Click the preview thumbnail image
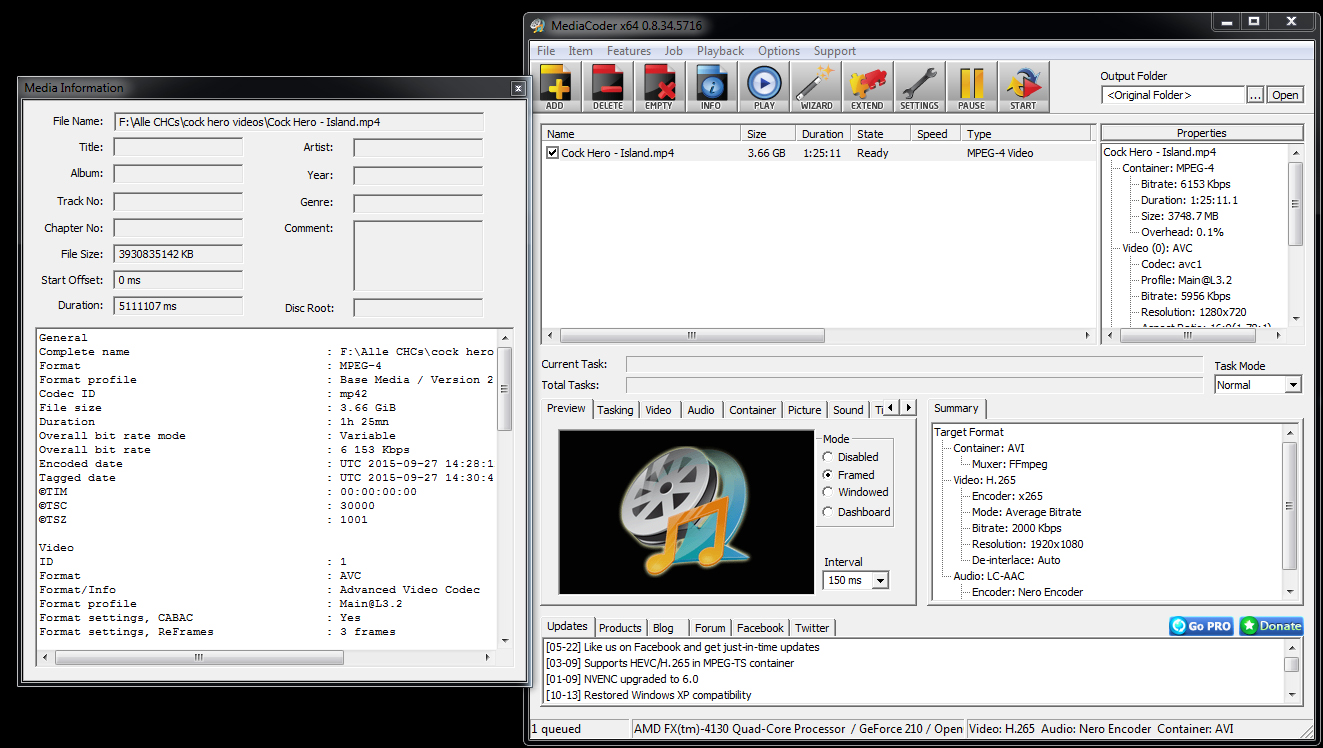Screen dimensions: 1323x748 (x=686, y=512)
